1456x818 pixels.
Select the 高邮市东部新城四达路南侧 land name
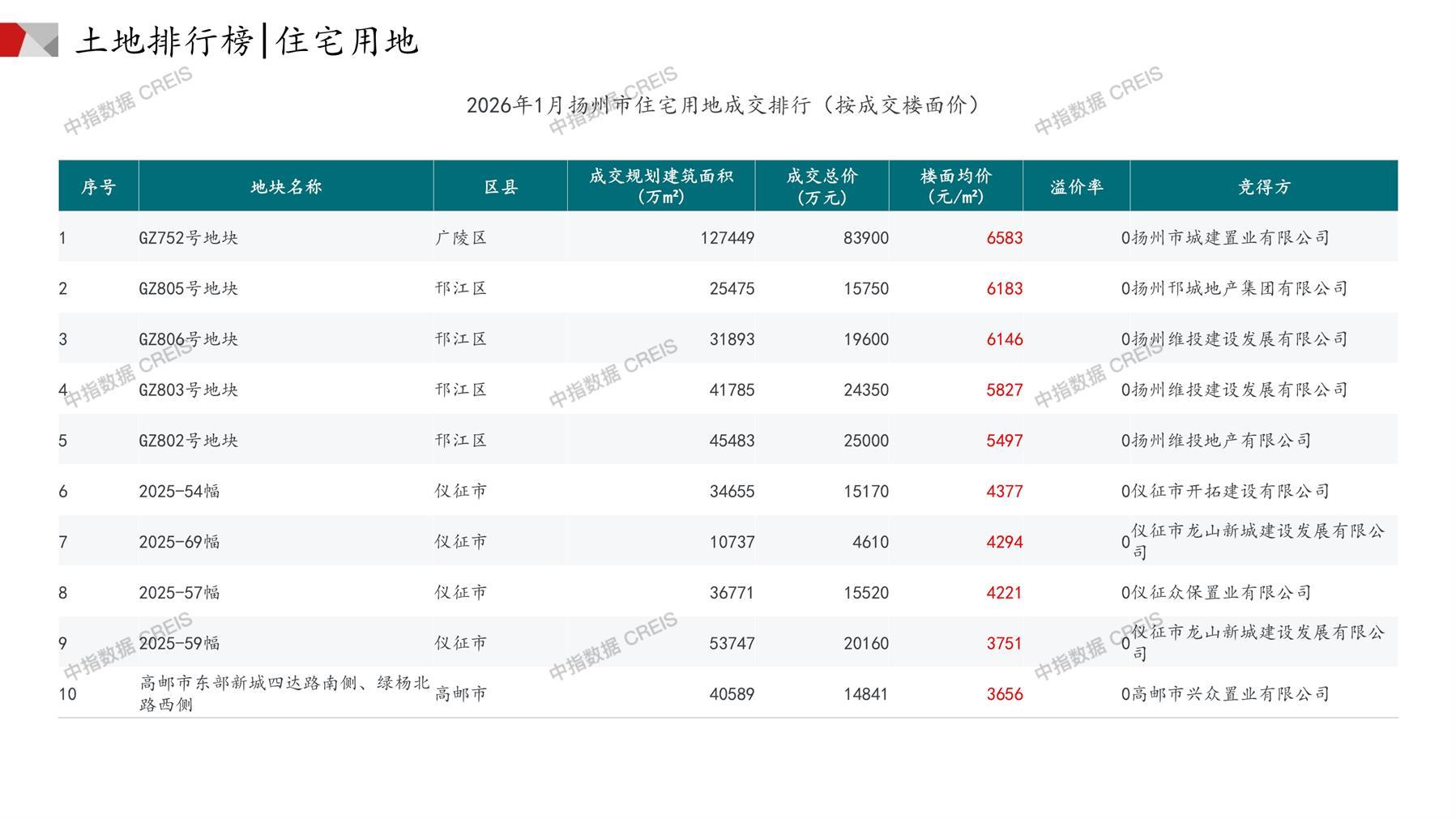pos(284,693)
